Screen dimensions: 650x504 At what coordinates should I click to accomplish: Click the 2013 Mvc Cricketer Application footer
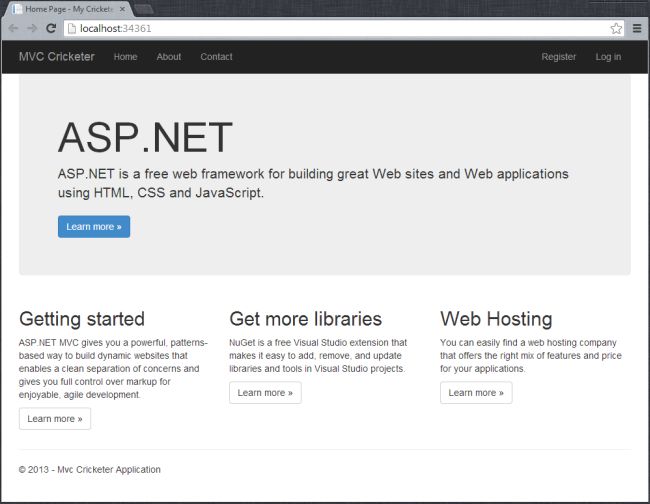coord(90,470)
